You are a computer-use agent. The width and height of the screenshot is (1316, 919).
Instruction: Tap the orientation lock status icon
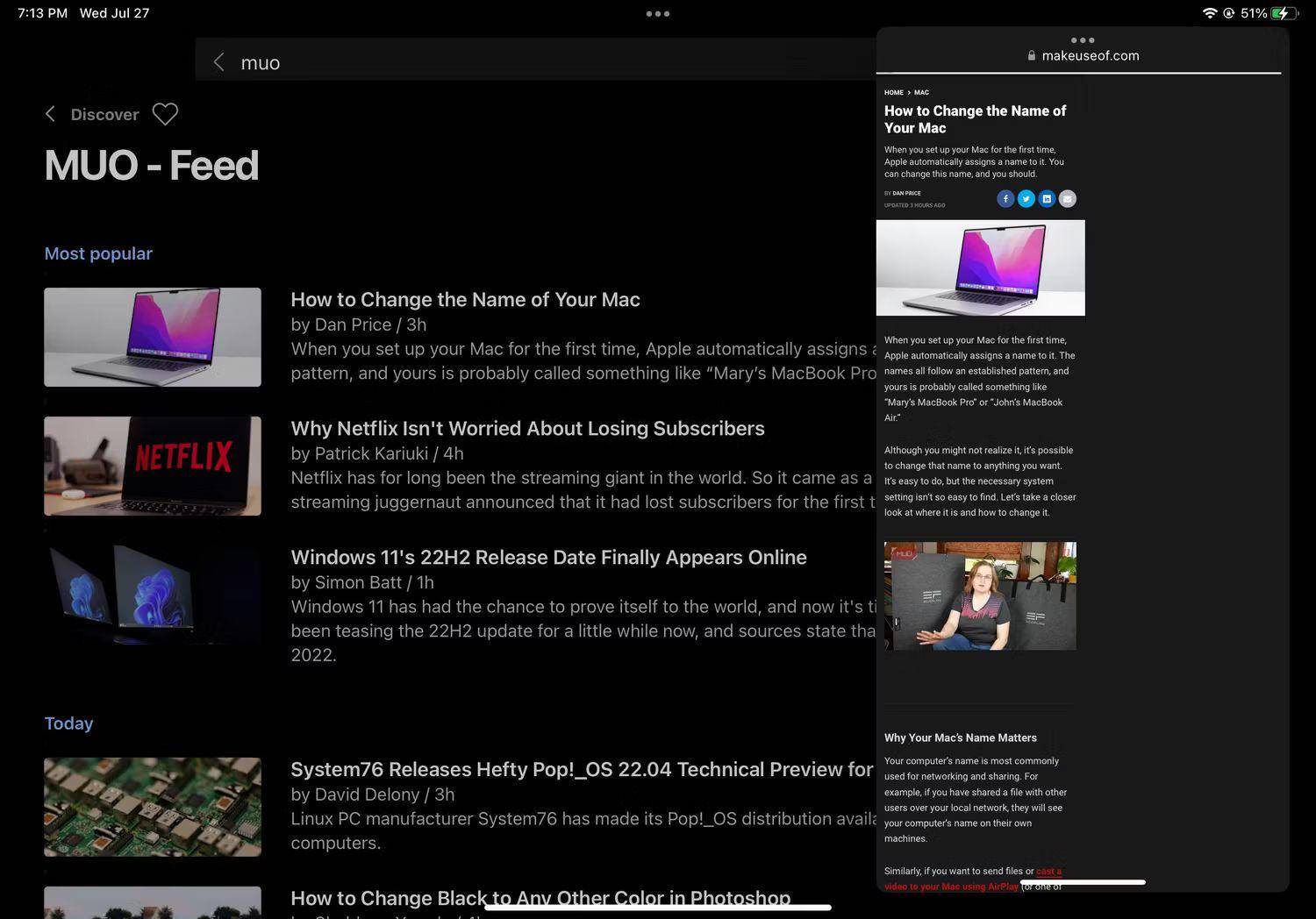(x=1229, y=13)
